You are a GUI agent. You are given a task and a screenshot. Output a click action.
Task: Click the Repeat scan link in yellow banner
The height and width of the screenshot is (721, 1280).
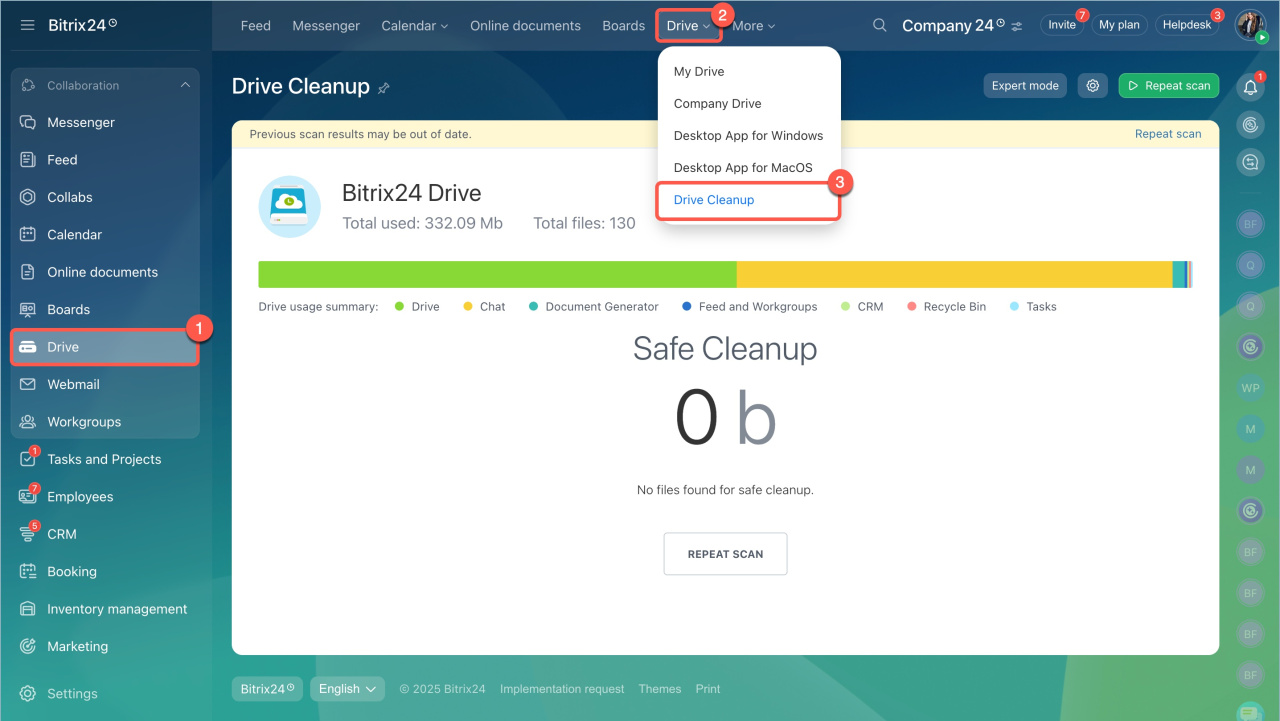coord(1167,134)
